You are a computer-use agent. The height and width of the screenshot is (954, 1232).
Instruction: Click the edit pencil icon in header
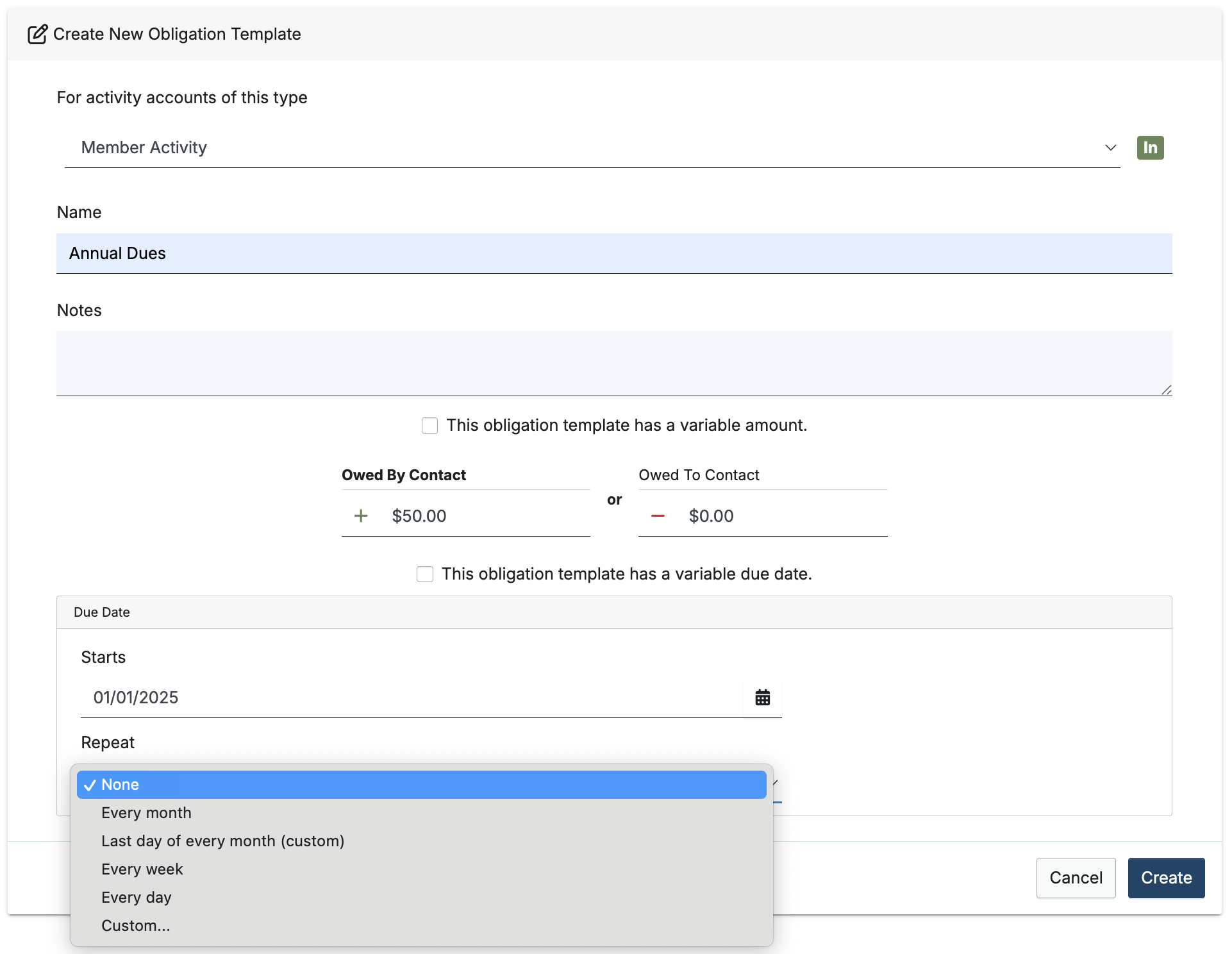37,34
